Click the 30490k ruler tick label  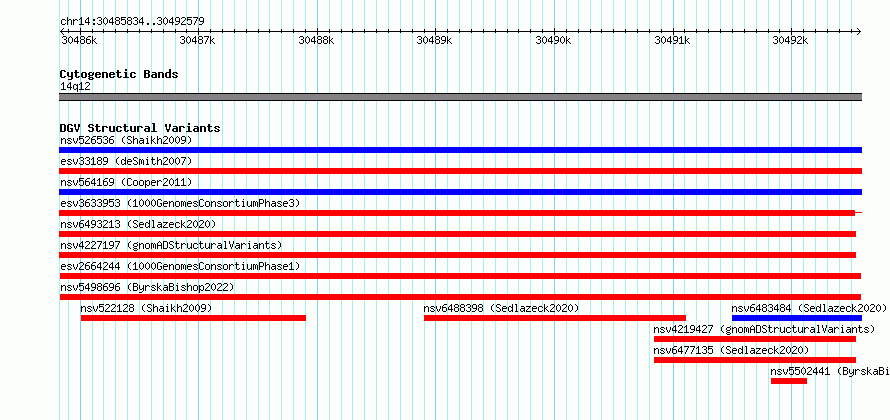pyautogui.click(x=553, y=40)
